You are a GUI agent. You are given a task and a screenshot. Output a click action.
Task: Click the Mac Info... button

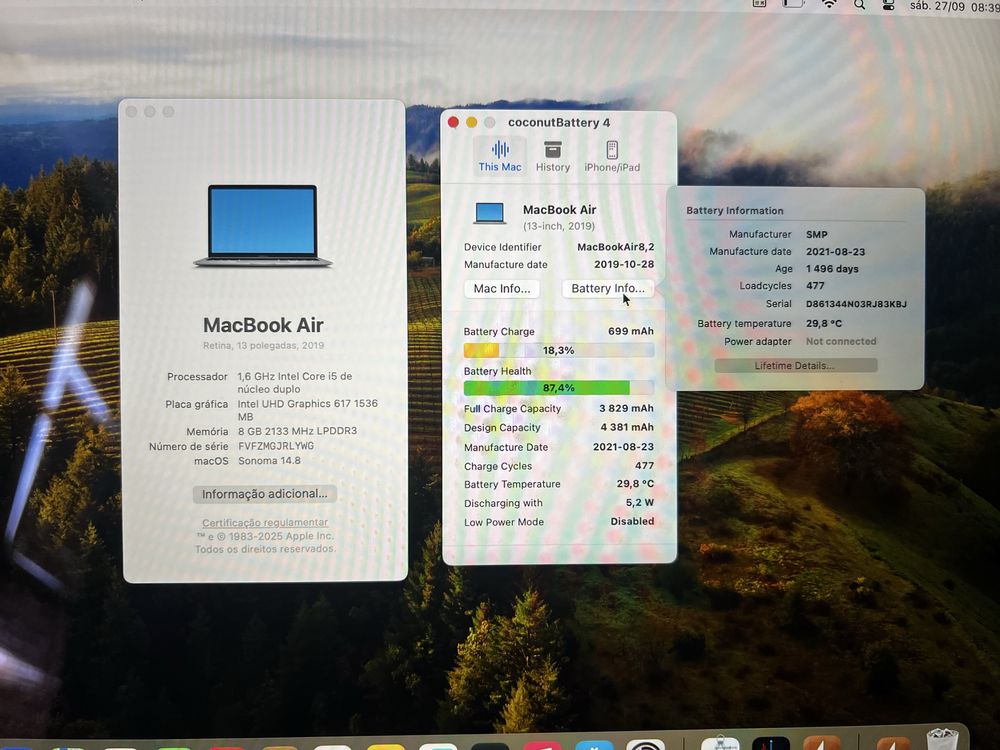[502, 289]
